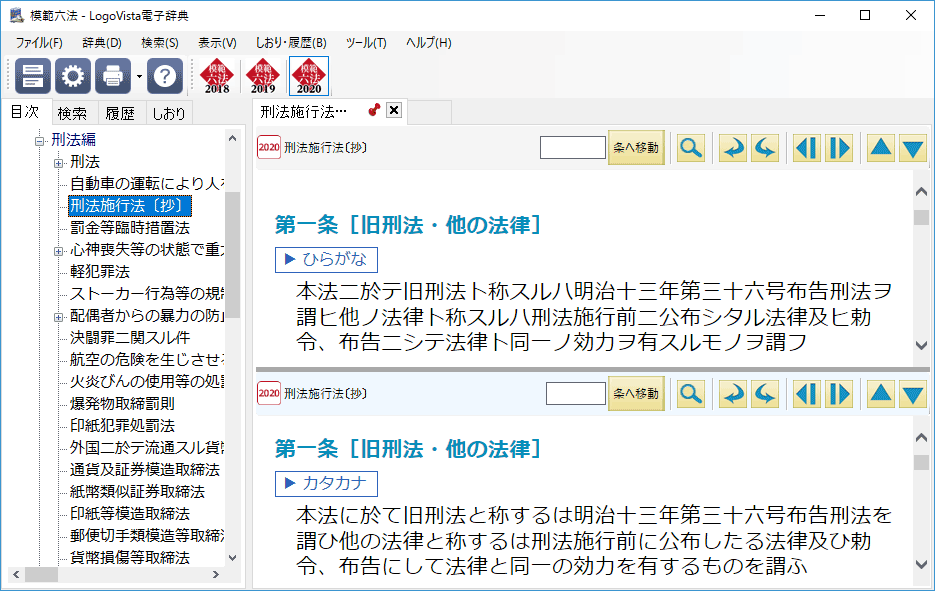Click curved back arrow in upper pane

pyautogui.click(x=733, y=147)
